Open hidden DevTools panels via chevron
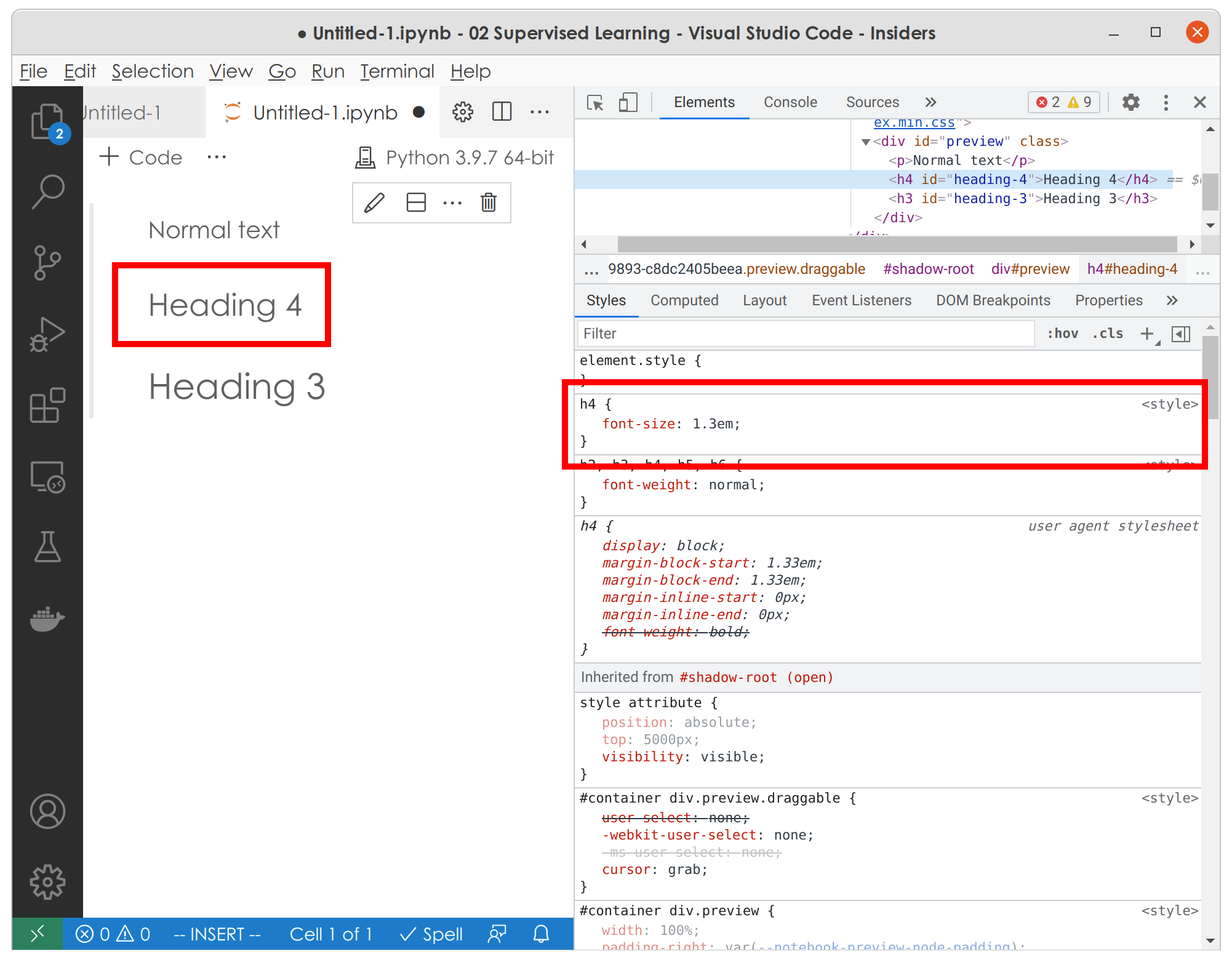1232x962 pixels. (x=931, y=102)
